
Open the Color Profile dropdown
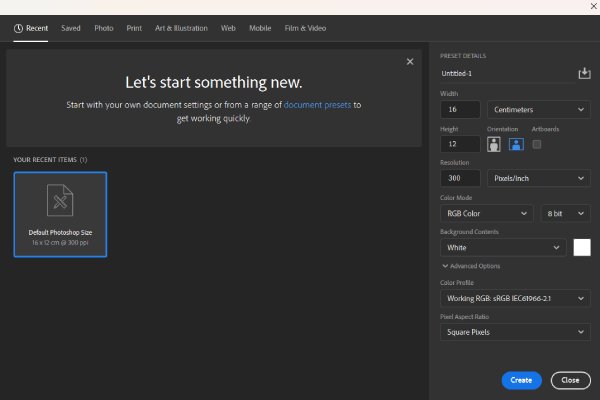(514, 297)
